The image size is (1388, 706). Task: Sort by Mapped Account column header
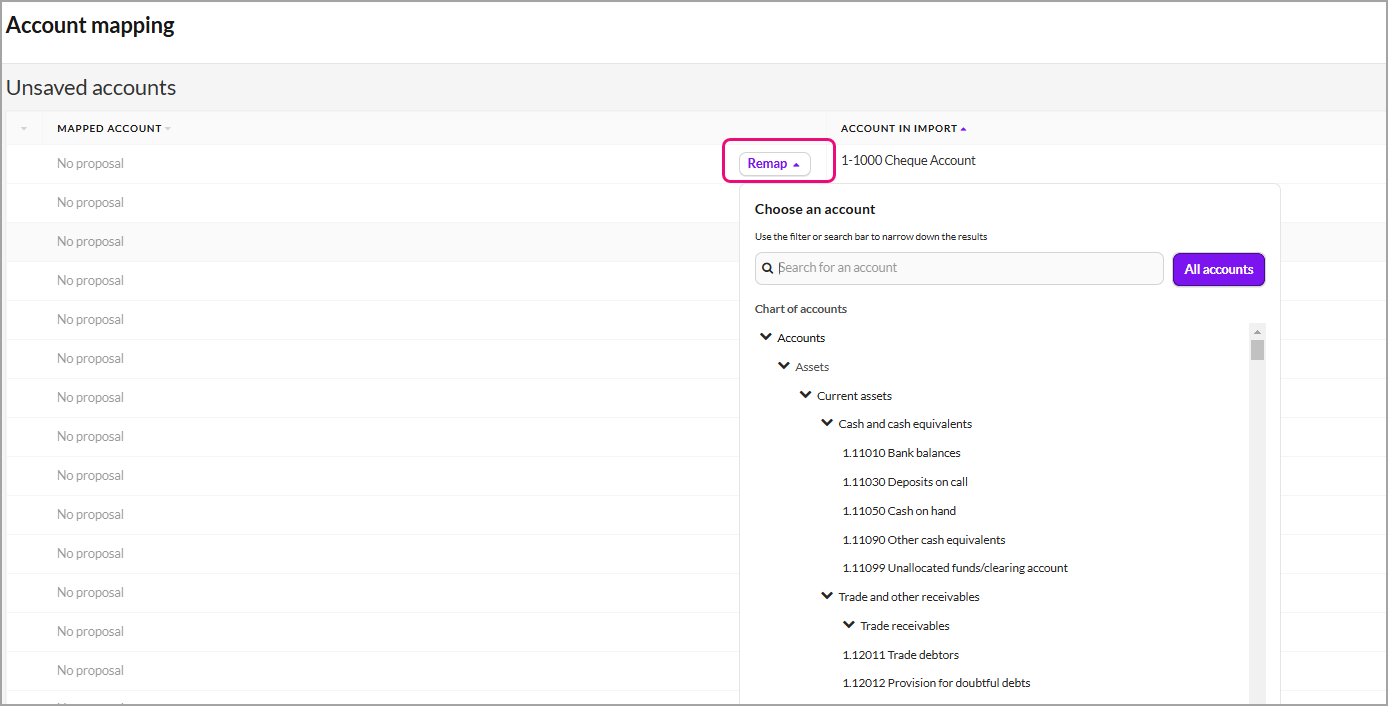click(x=109, y=129)
